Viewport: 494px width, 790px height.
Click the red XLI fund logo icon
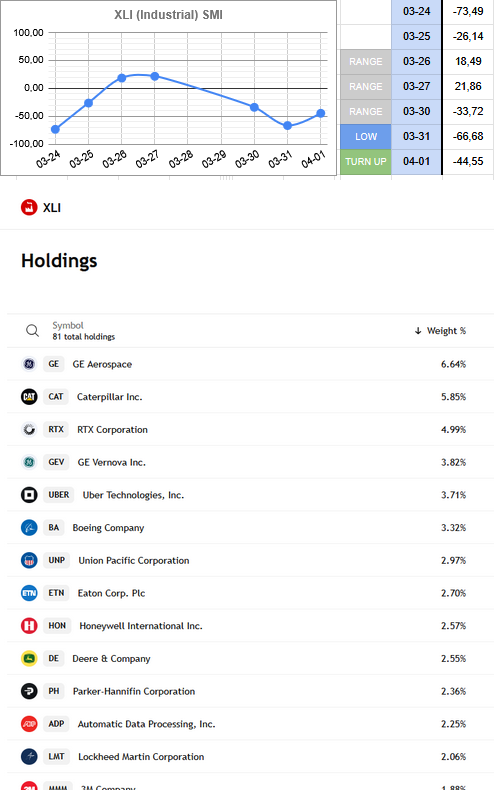pos(29,207)
